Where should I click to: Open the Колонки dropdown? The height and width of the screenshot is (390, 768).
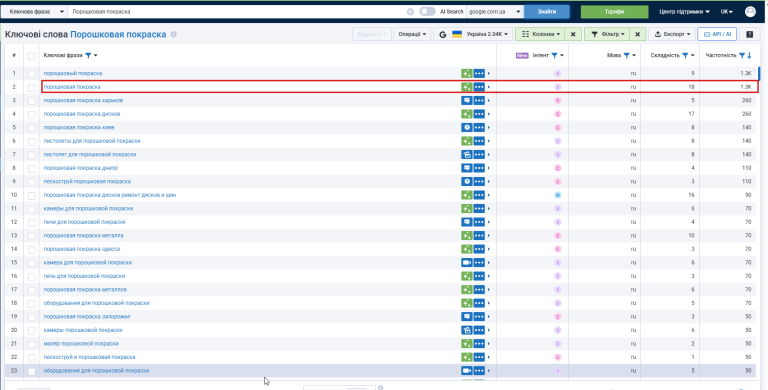[x=540, y=34]
